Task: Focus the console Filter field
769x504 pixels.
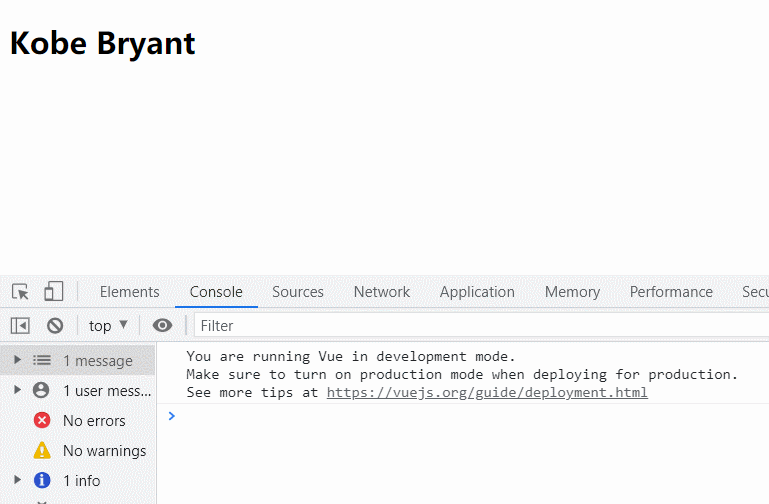Action: pyautogui.click(x=482, y=326)
